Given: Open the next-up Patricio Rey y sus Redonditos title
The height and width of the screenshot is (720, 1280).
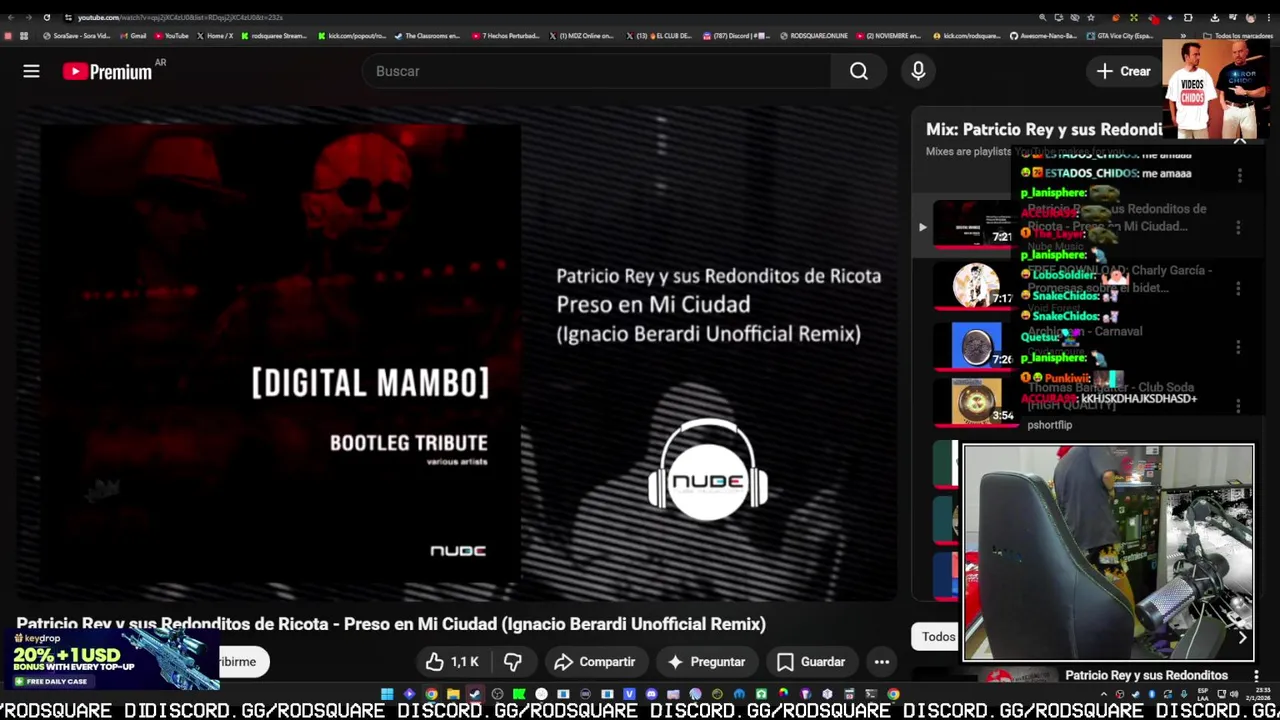Looking at the screenshot, I should [1146, 676].
